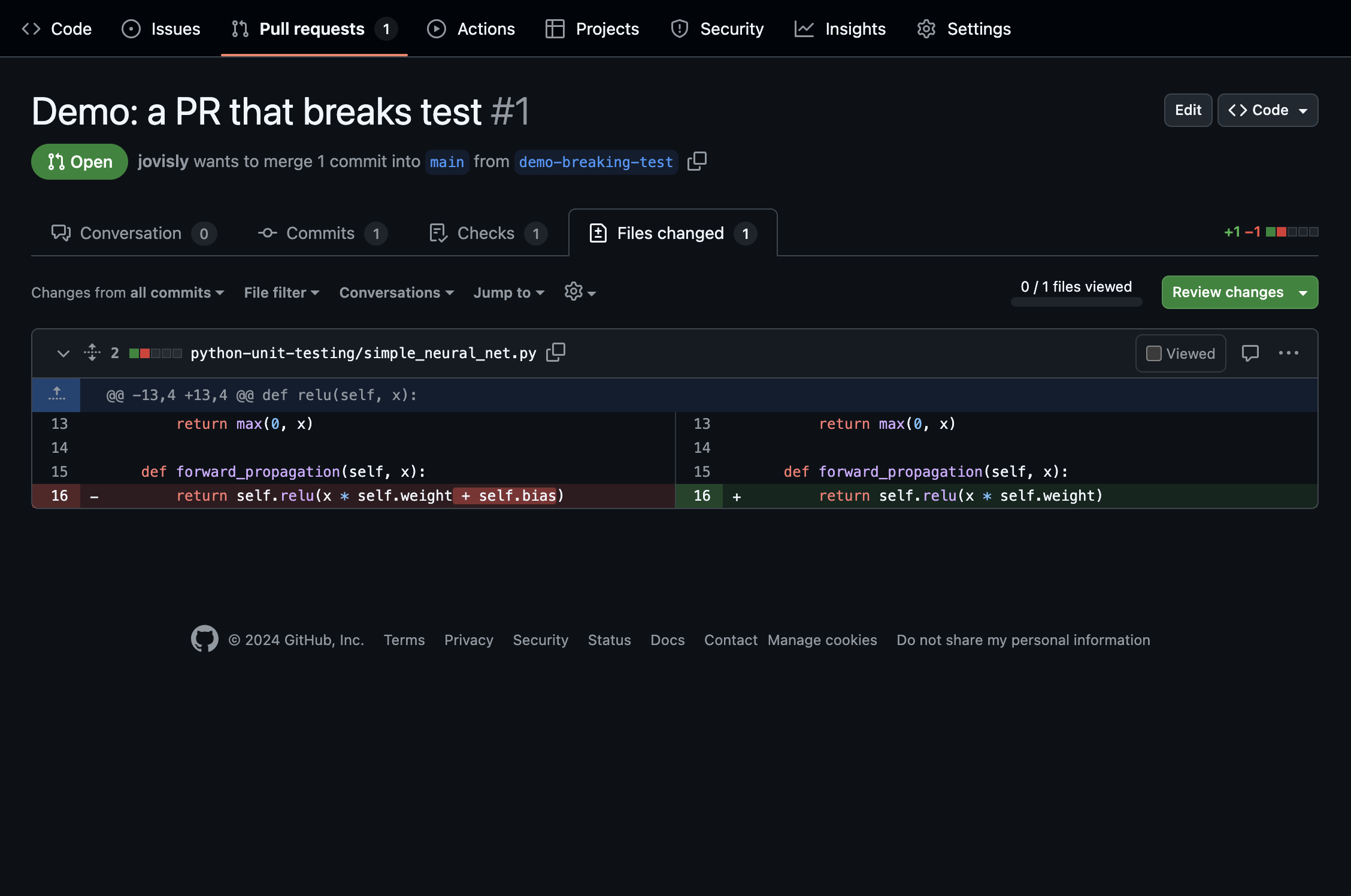The height and width of the screenshot is (896, 1351).
Task: Open Docs footer link
Action: click(x=668, y=640)
